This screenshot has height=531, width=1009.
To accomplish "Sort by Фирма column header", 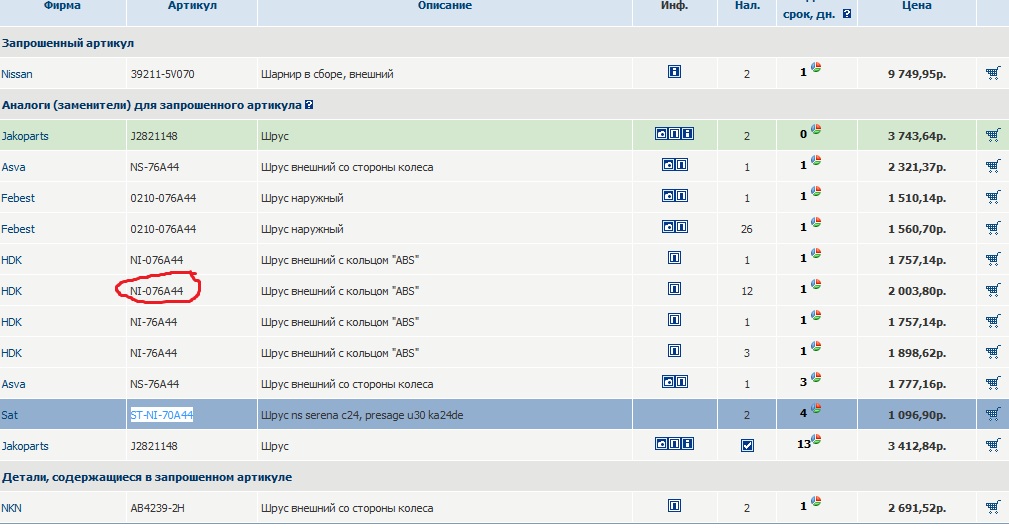I will 62,6.
